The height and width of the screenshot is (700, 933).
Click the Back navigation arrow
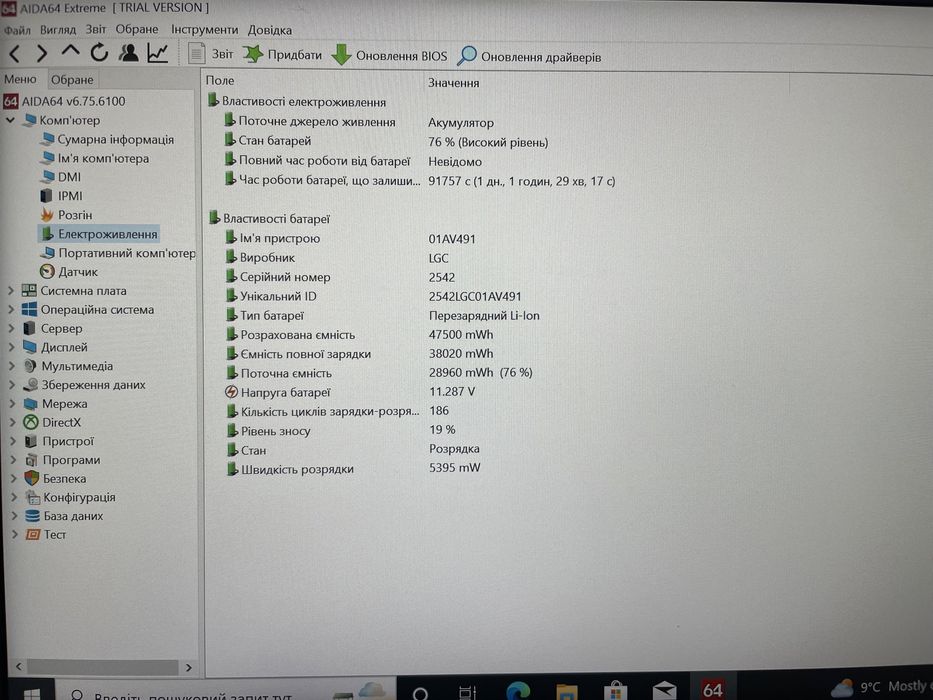[15, 54]
